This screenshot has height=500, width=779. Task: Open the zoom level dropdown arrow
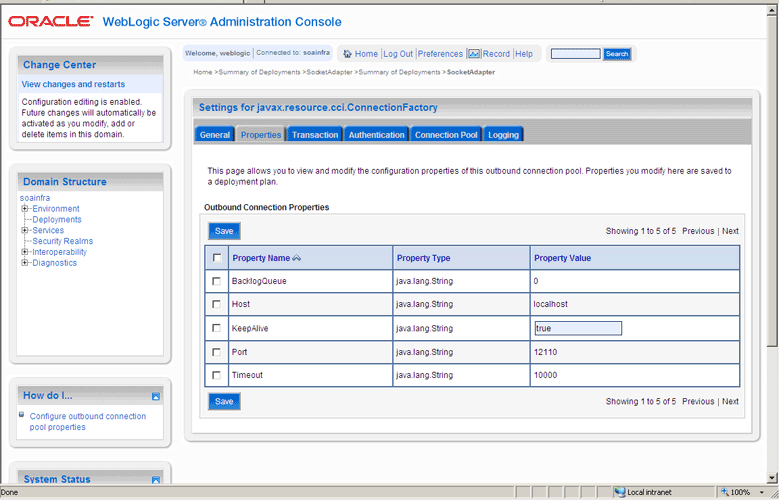point(762,493)
